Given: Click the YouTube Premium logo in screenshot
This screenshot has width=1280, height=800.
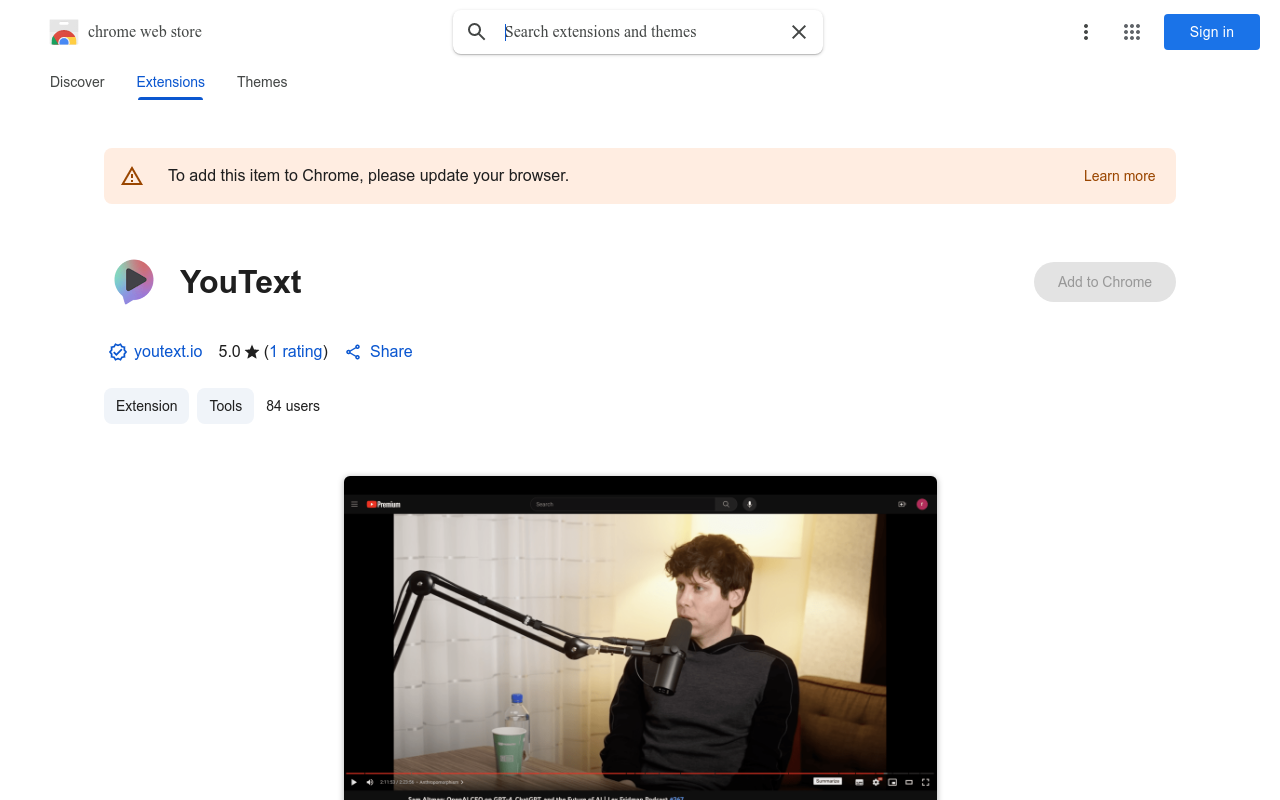Looking at the screenshot, I should (384, 504).
